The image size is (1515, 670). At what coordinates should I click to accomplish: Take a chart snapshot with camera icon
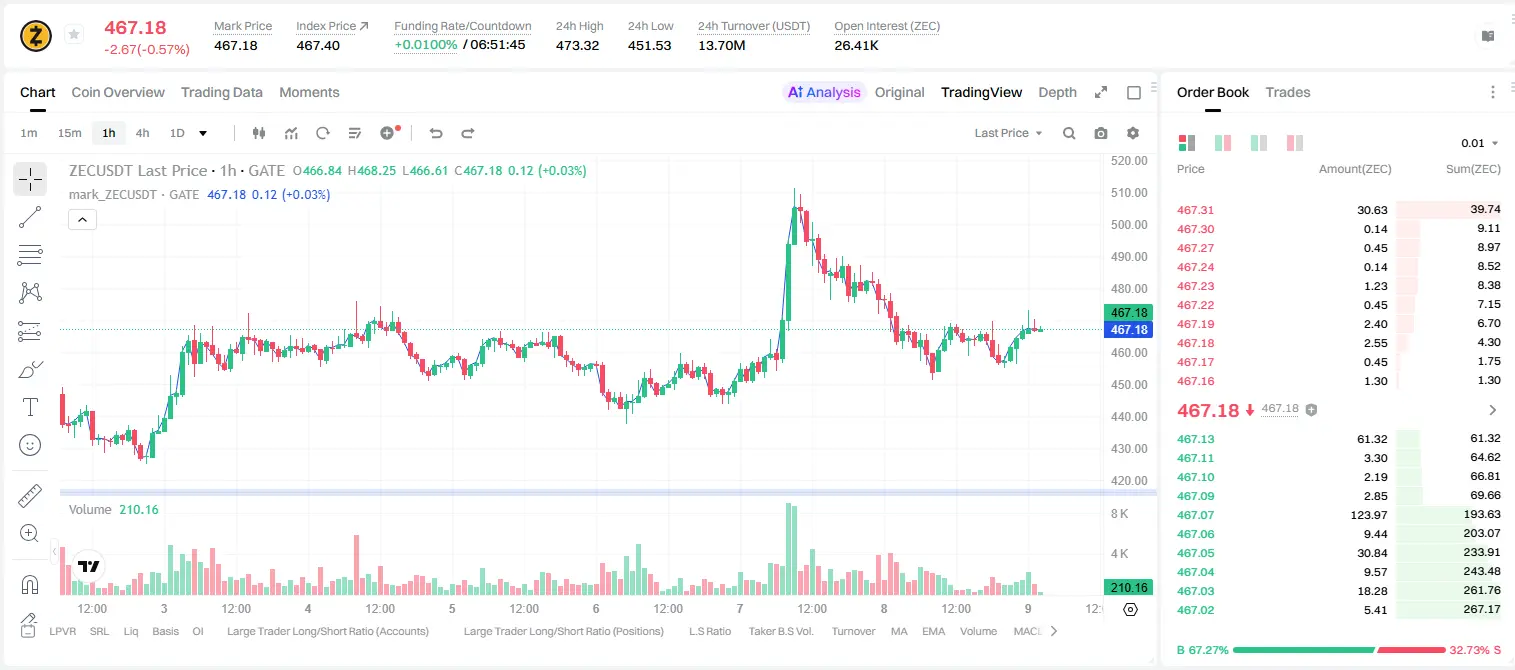1101,133
